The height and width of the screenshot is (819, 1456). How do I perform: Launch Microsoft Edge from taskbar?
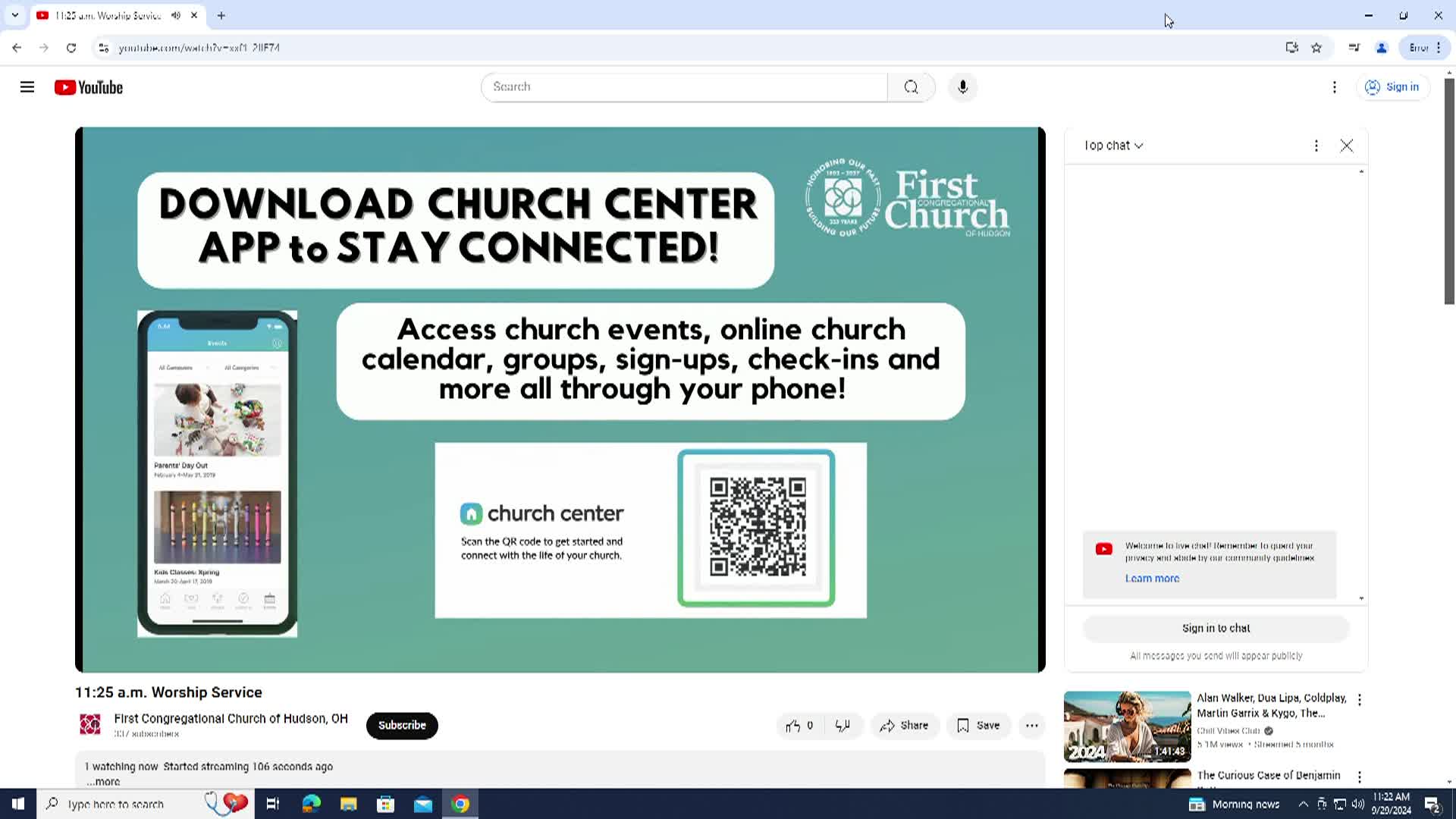[312, 804]
